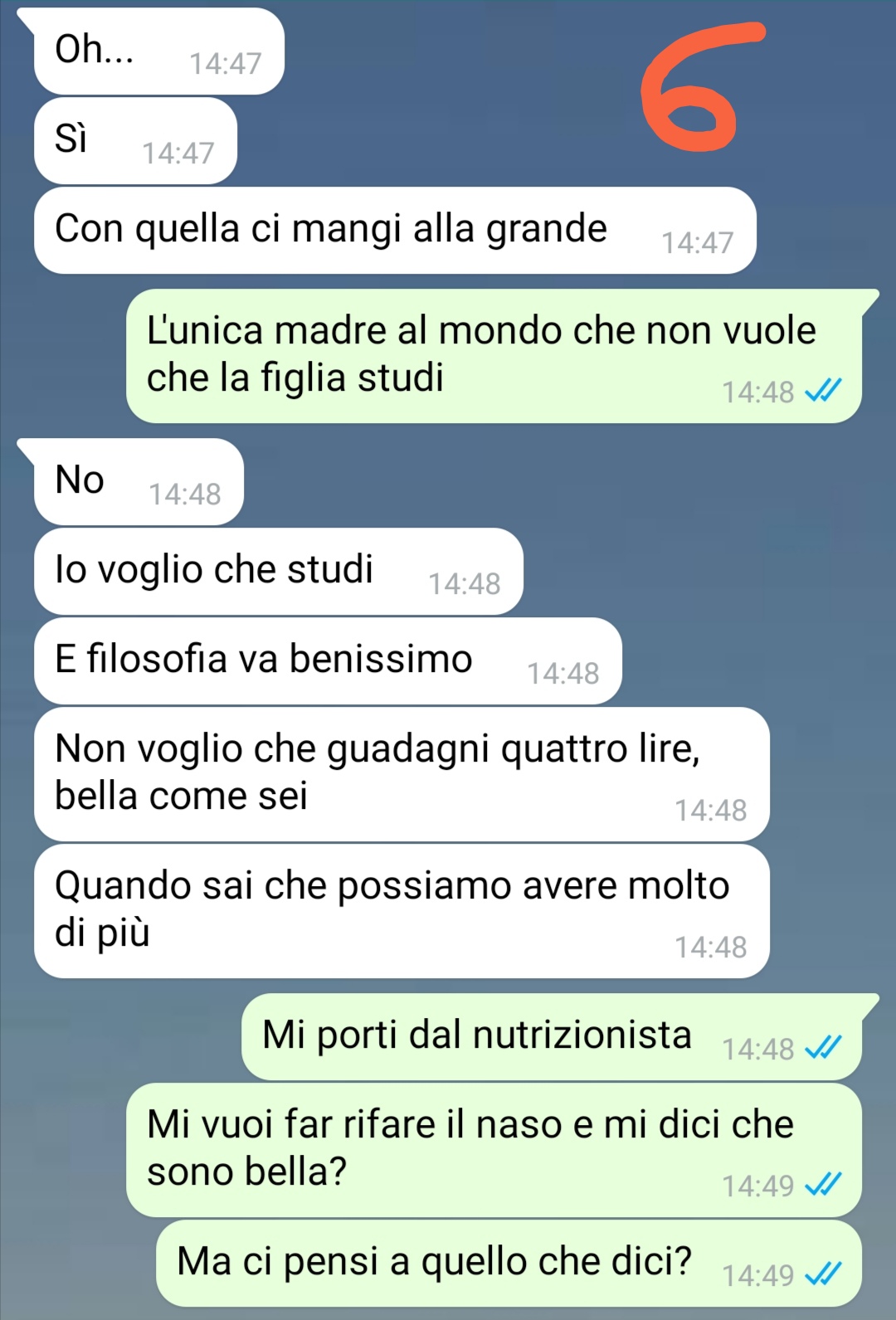Tap the double-check read receipt on "L'unica madre" message

pos(823,391)
